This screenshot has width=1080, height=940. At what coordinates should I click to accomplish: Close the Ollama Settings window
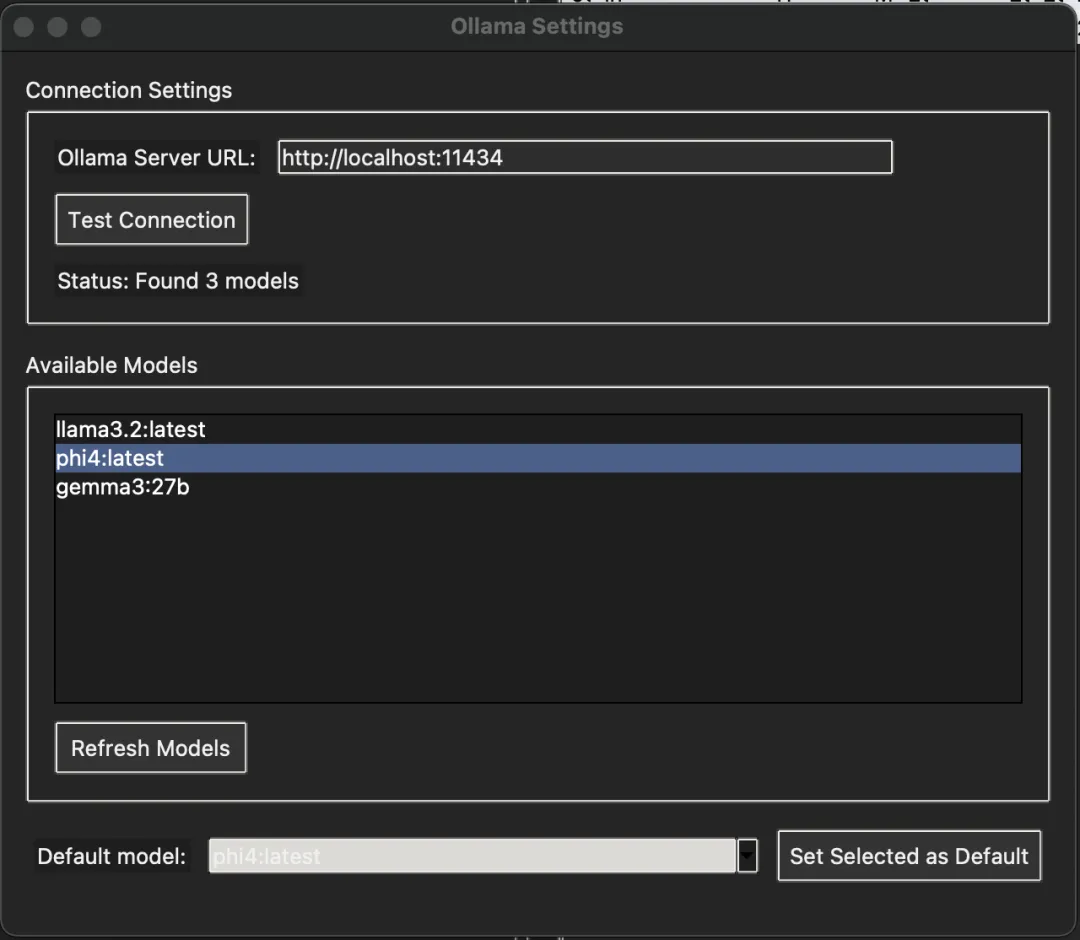[24, 27]
